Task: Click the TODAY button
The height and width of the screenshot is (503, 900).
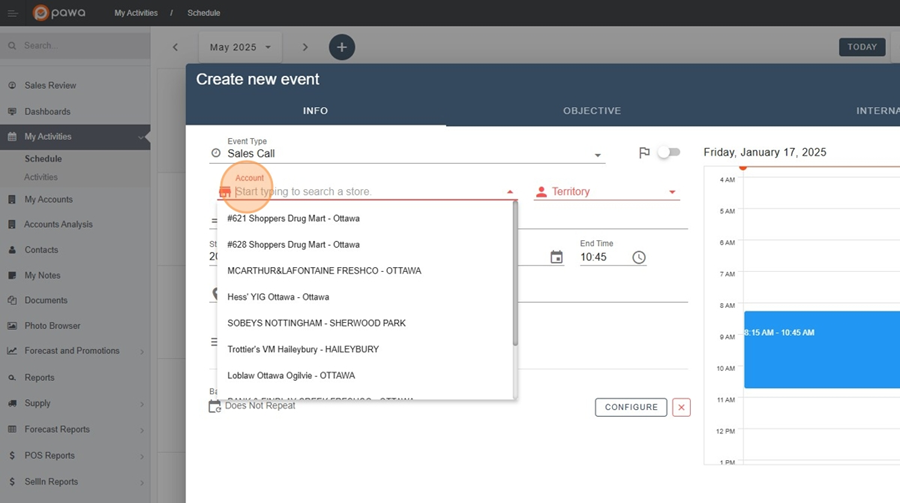Action: coord(862,47)
